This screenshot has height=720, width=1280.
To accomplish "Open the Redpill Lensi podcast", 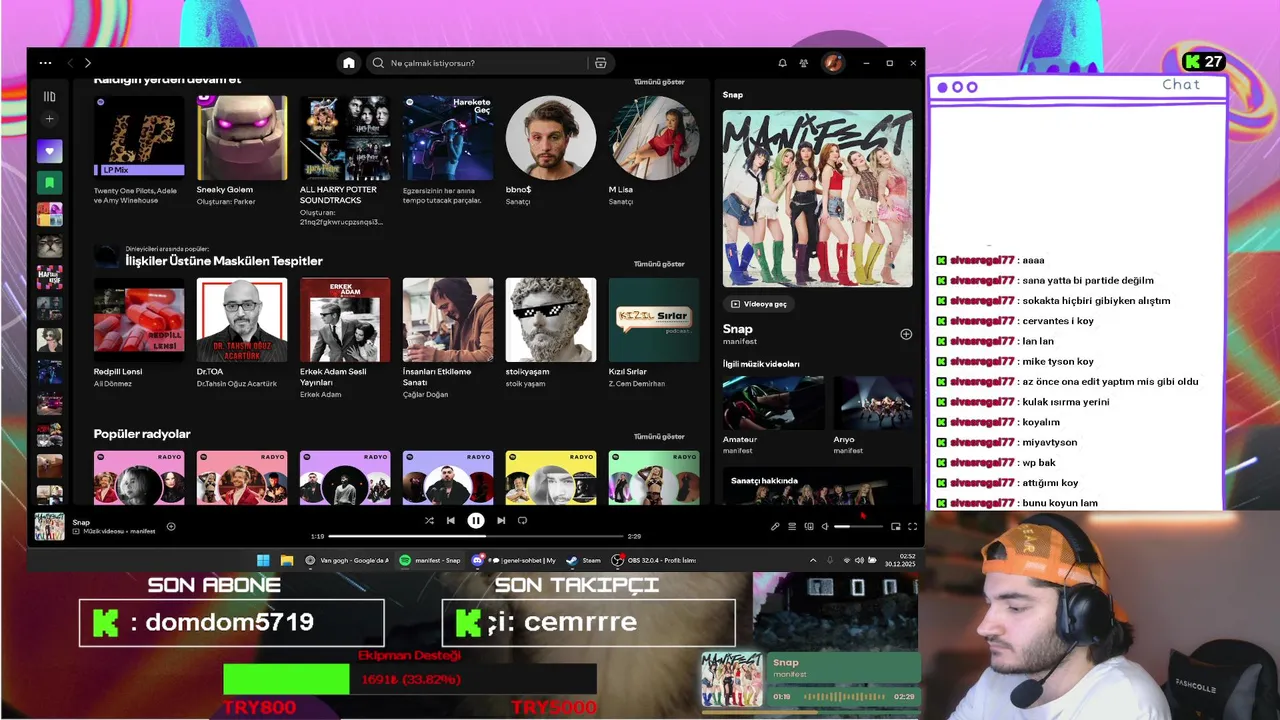I will click(139, 333).
